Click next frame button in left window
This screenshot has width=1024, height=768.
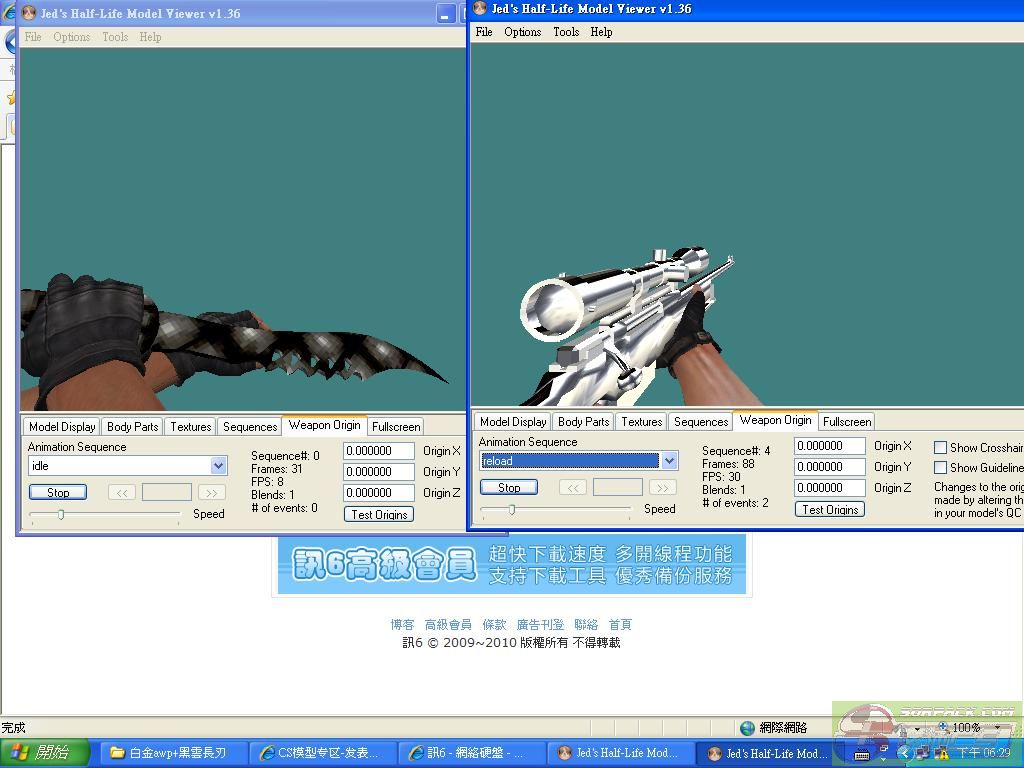[212, 492]
